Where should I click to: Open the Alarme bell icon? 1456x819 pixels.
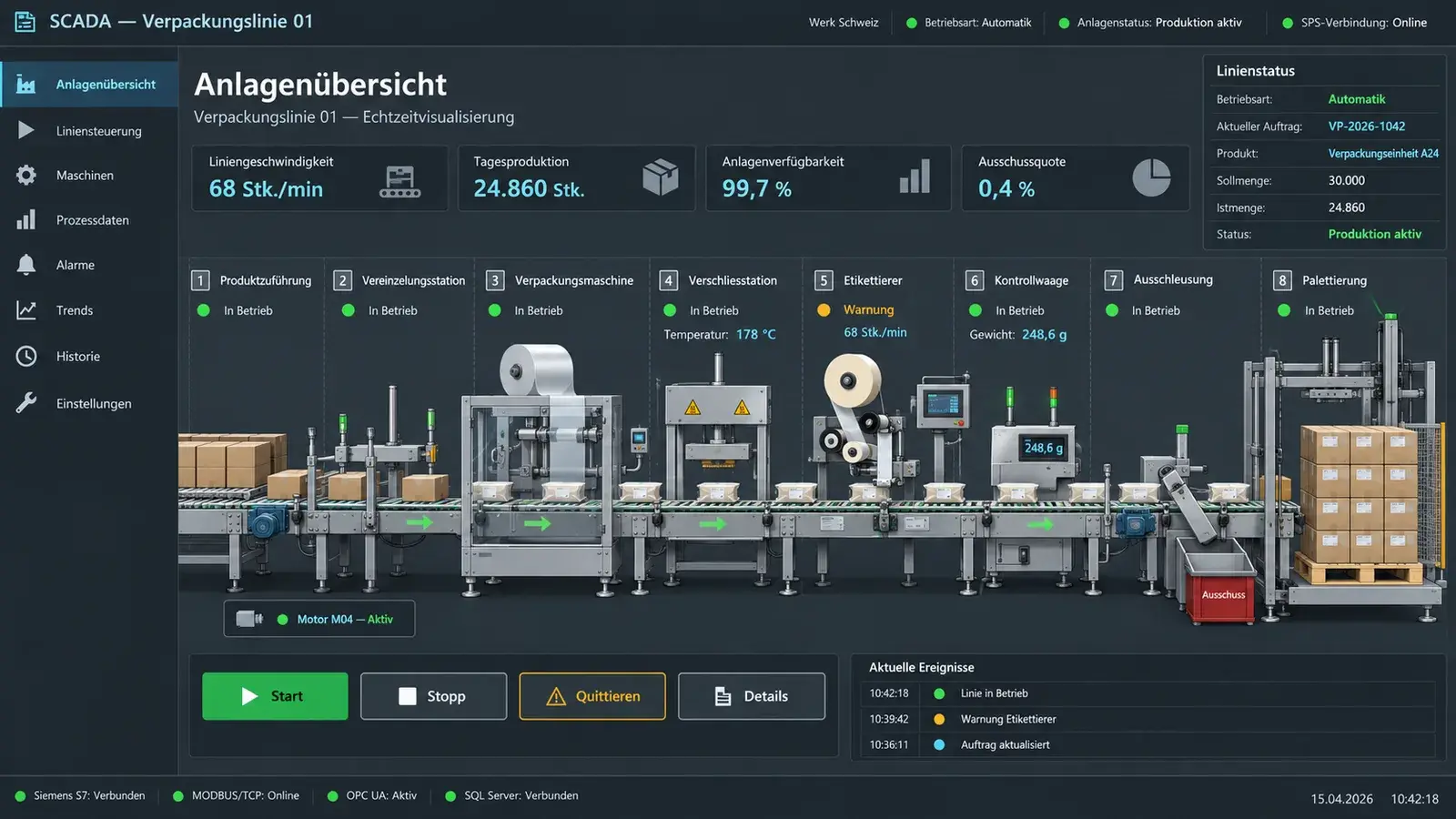26,265
